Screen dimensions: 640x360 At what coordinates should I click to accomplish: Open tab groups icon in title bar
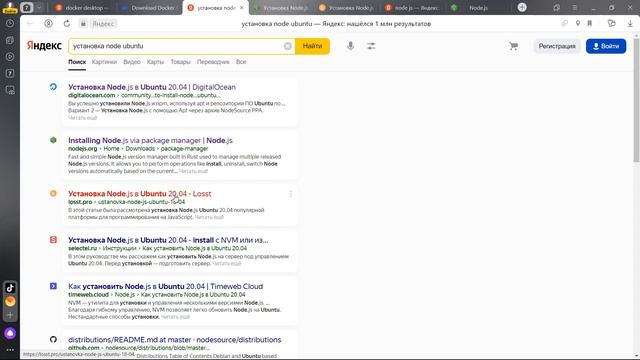[557, 8]
